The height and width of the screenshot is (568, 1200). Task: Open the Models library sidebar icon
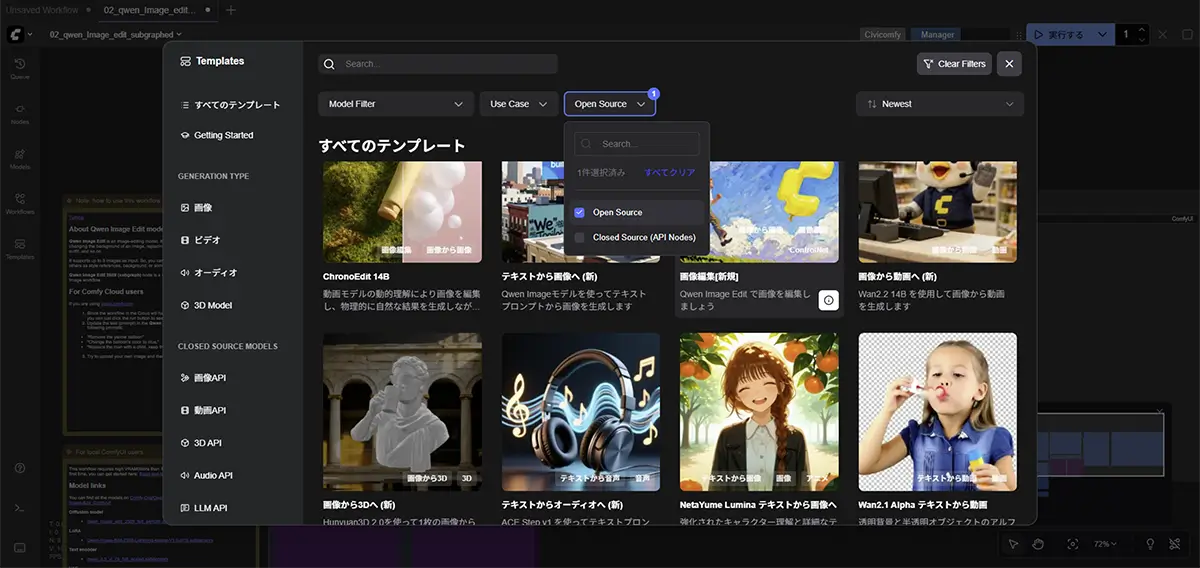point(20,158)
